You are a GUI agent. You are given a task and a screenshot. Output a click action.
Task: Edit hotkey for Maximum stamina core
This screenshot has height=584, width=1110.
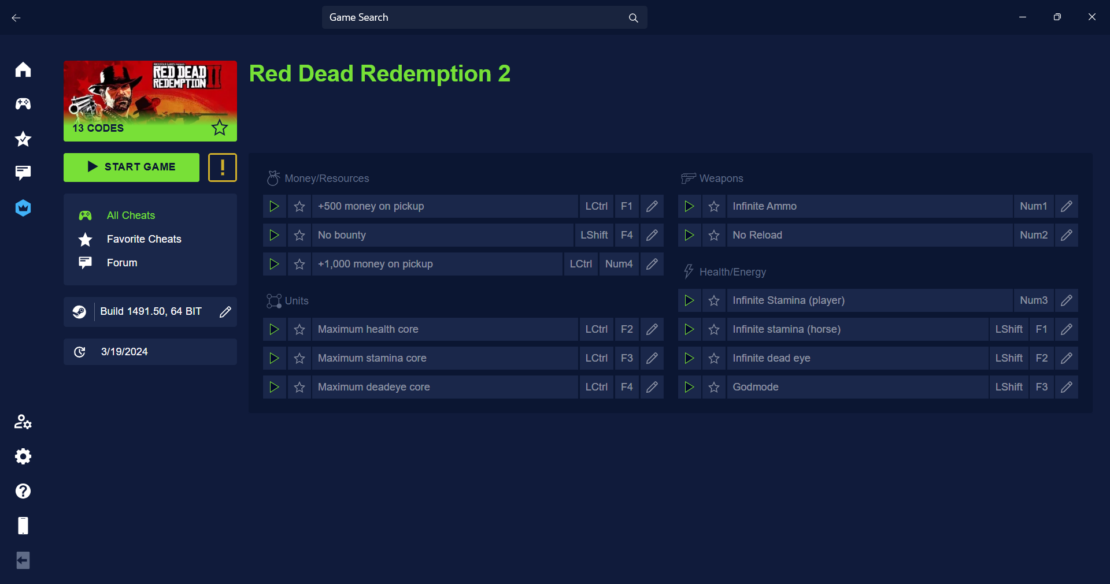click(652, 358)
